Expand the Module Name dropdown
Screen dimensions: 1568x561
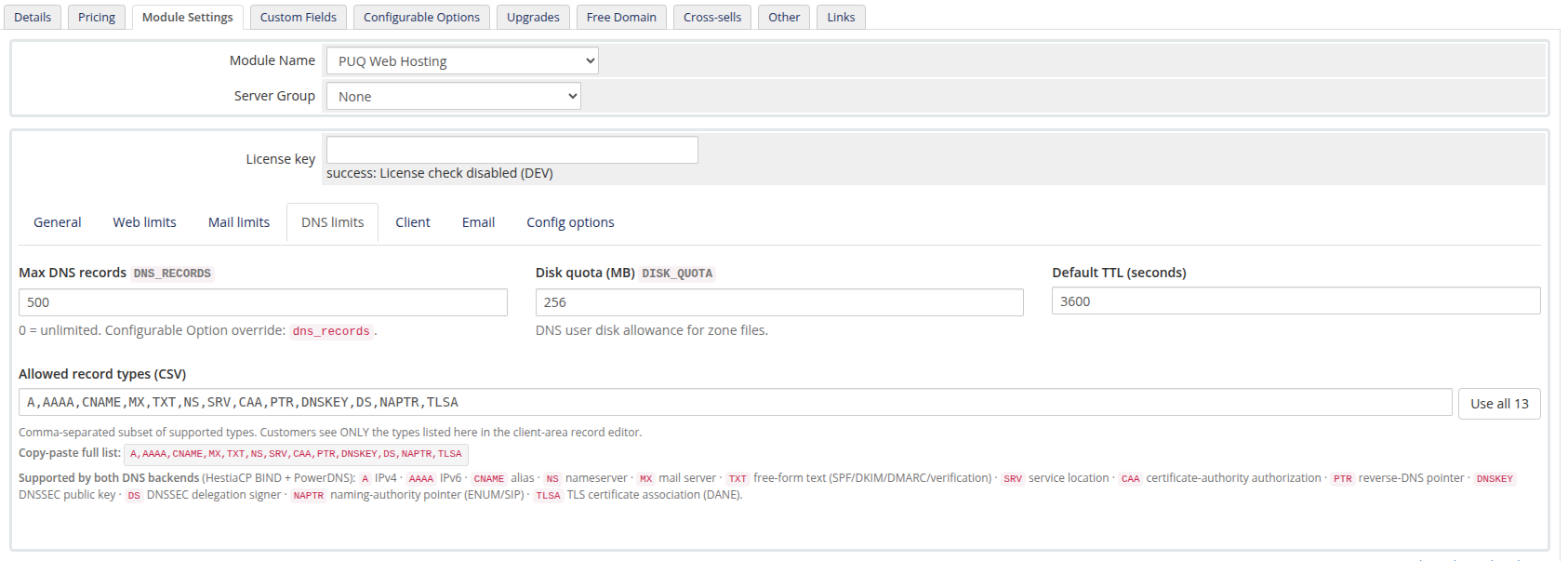coord(462,61)
